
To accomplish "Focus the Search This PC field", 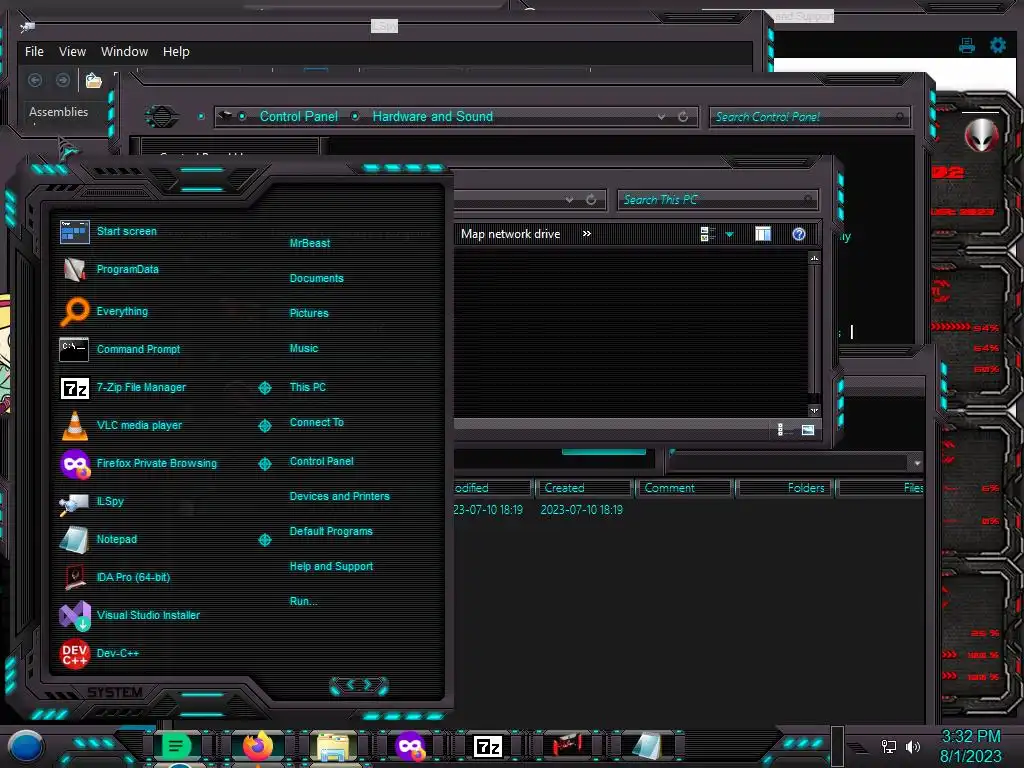I will pyautogui.click(x=717, y=200).
